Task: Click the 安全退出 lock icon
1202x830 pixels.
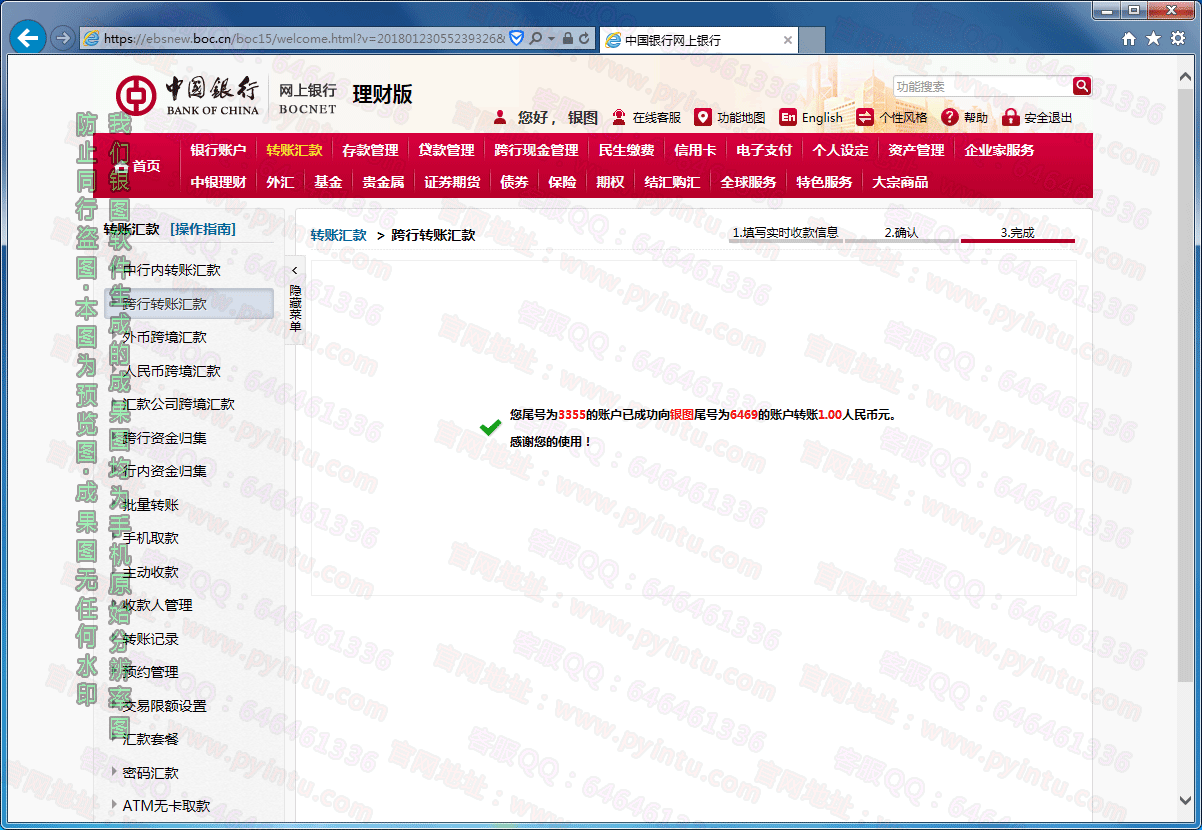Action: tap(1010, 117)
